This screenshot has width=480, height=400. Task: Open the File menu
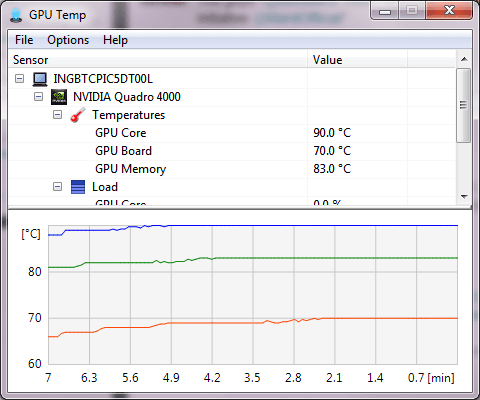click(x=24, y=40)
